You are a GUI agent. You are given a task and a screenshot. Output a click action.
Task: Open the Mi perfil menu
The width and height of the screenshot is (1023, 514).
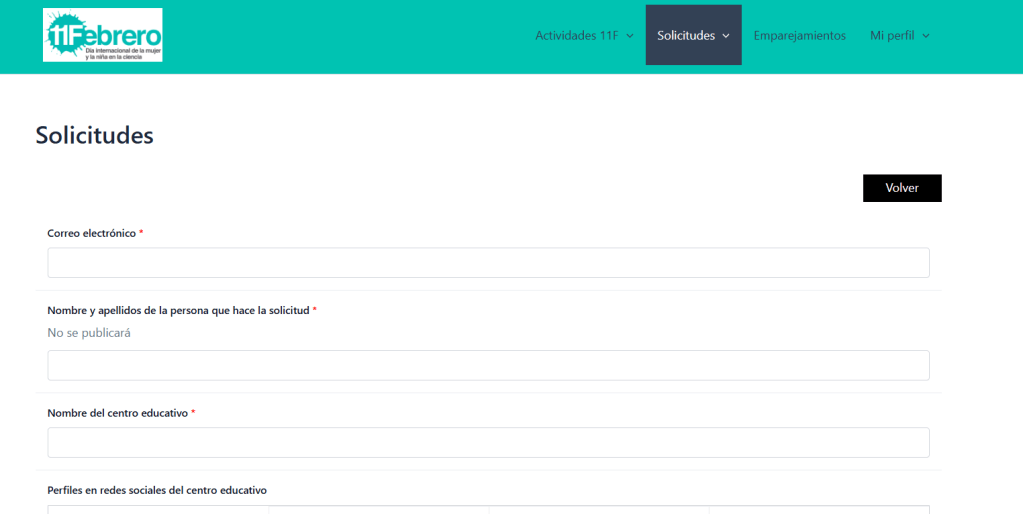892,36
